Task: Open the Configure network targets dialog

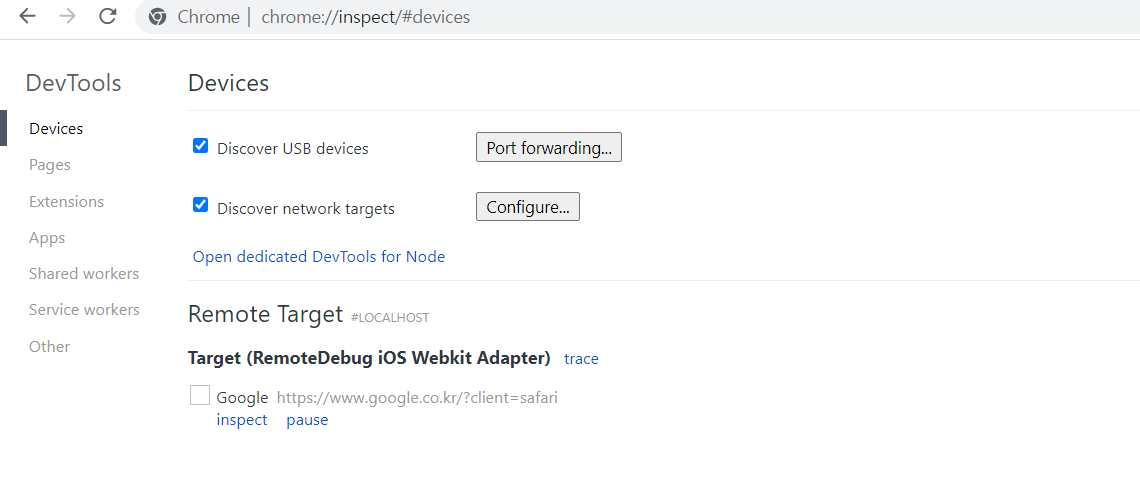Action: click(x=528, y=207)
